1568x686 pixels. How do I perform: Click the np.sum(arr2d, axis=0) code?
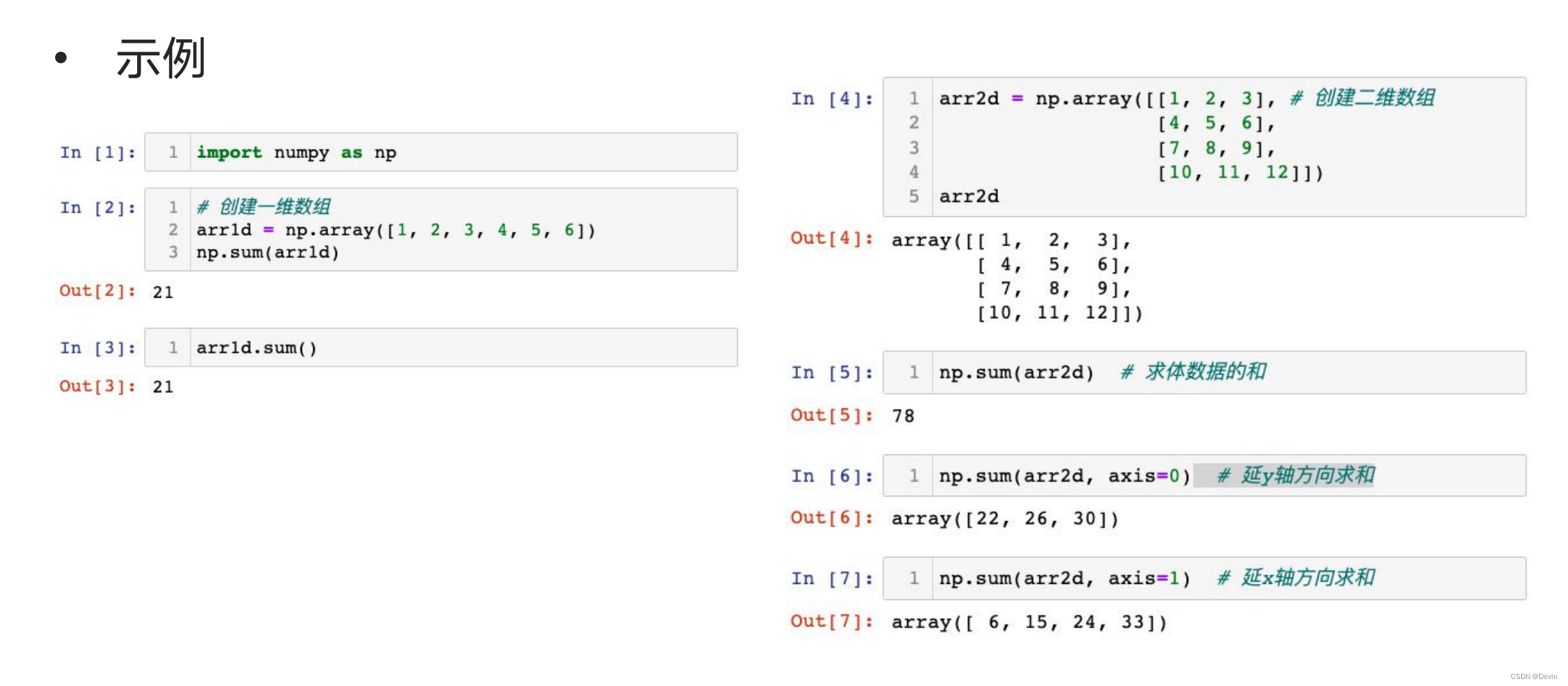(x=1064, y=476)
